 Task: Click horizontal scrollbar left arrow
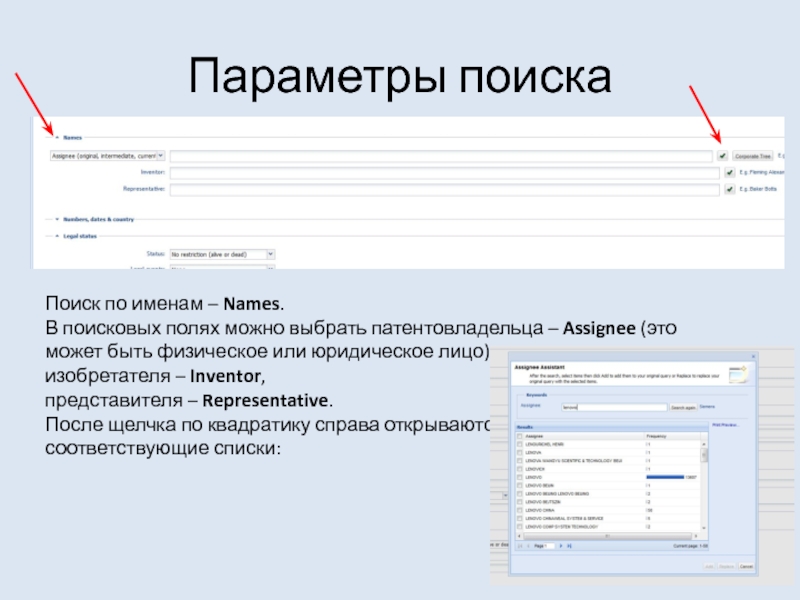pos(519,536)
